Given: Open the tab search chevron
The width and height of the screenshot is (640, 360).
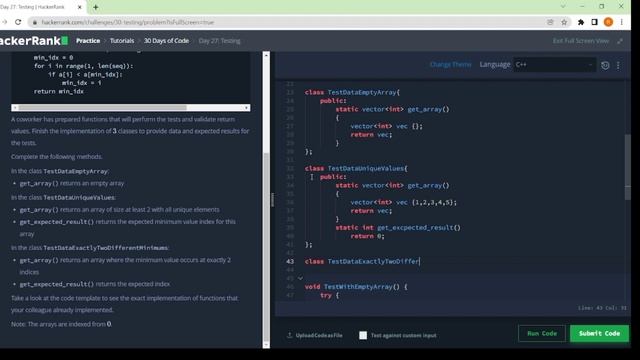Looking at the screenshot, I should point(563,7).
